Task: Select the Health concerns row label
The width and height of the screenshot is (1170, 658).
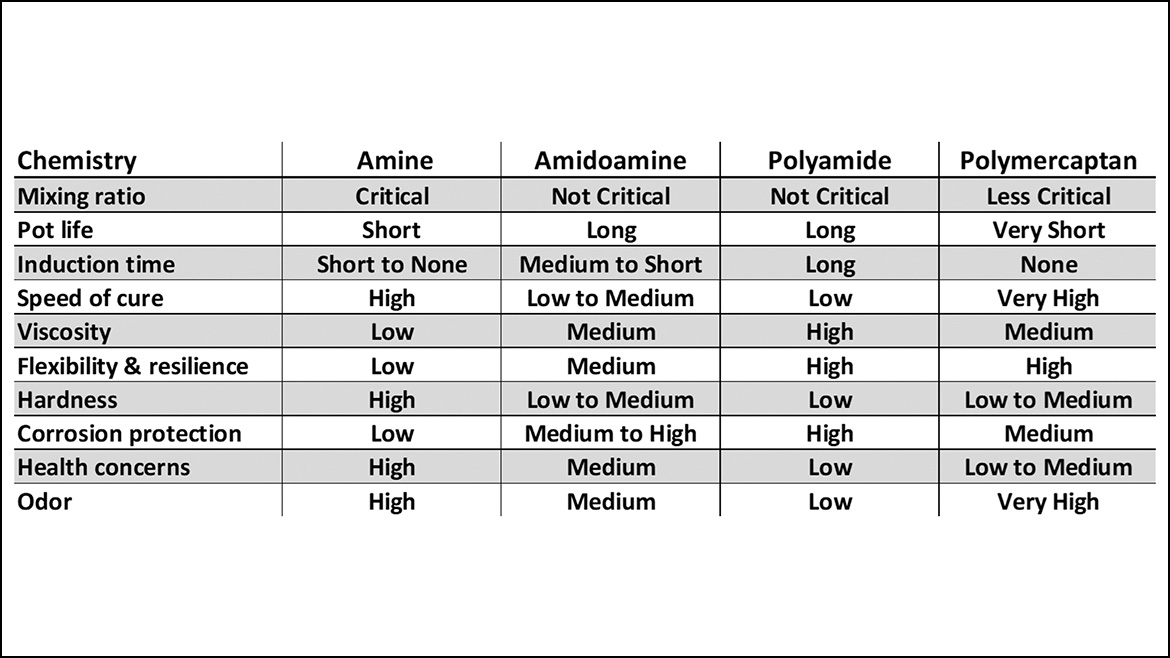Action: (103, 467)
